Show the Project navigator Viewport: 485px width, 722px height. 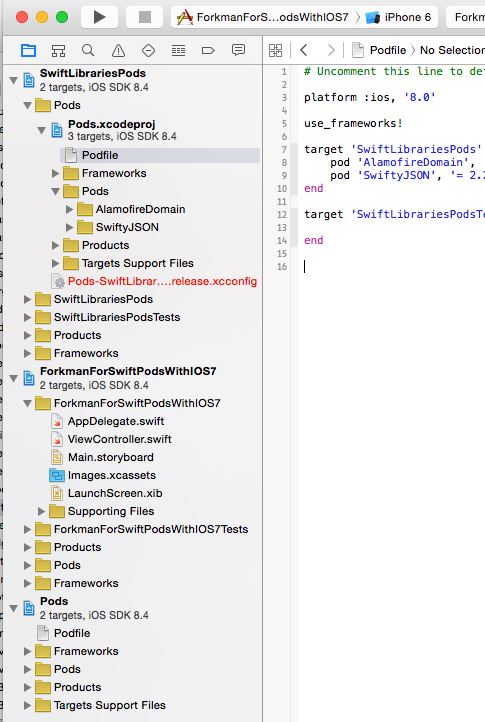tap(29, 50)
